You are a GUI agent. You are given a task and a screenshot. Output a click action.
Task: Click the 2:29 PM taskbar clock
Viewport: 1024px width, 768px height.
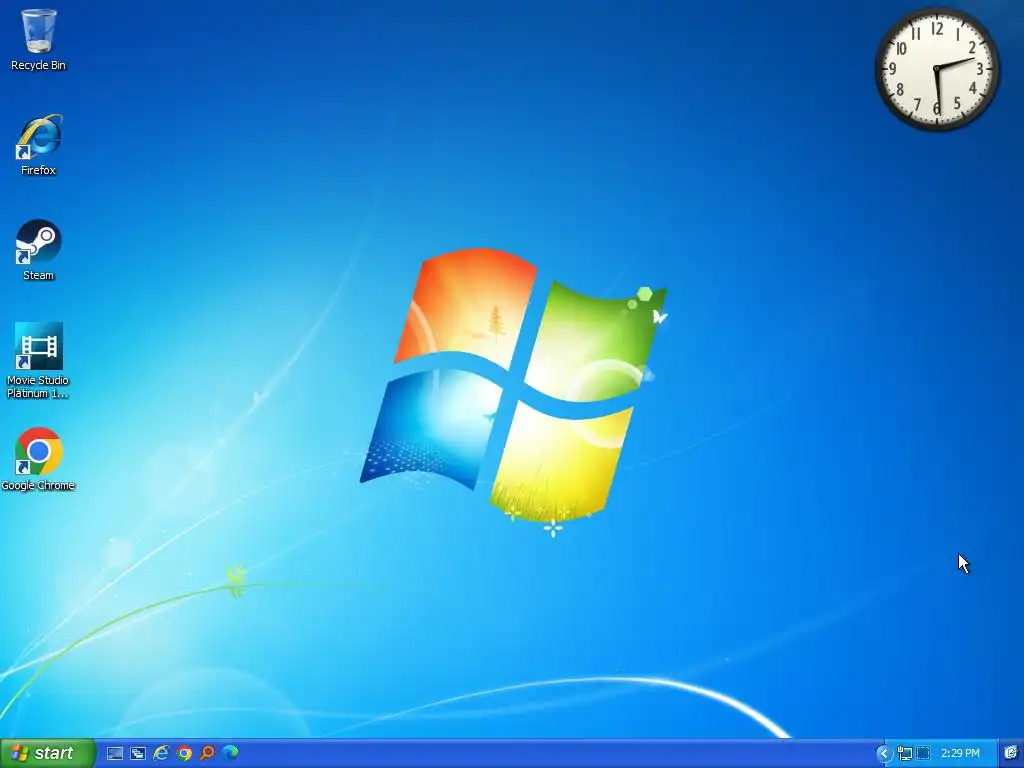960,754
